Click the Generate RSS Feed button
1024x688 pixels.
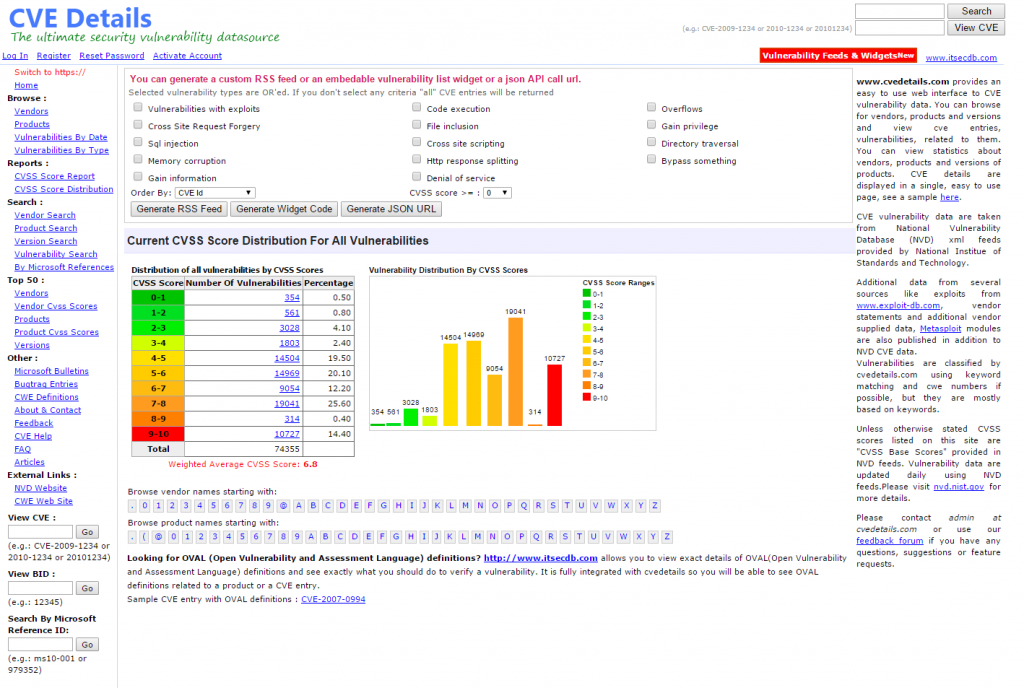(179, 209)
